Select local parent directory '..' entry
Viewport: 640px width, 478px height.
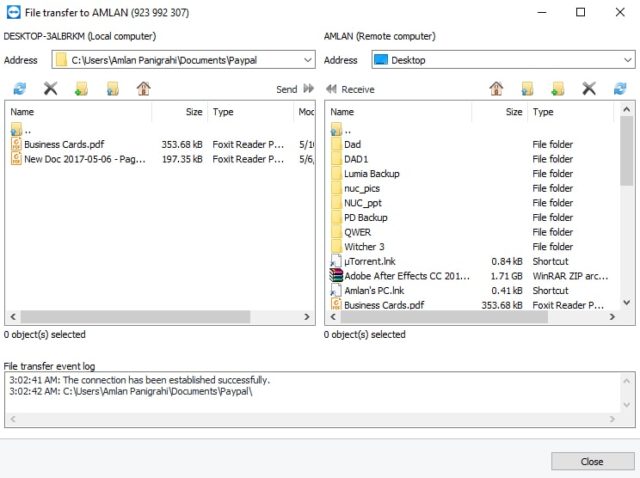click(x=21, y=130)
